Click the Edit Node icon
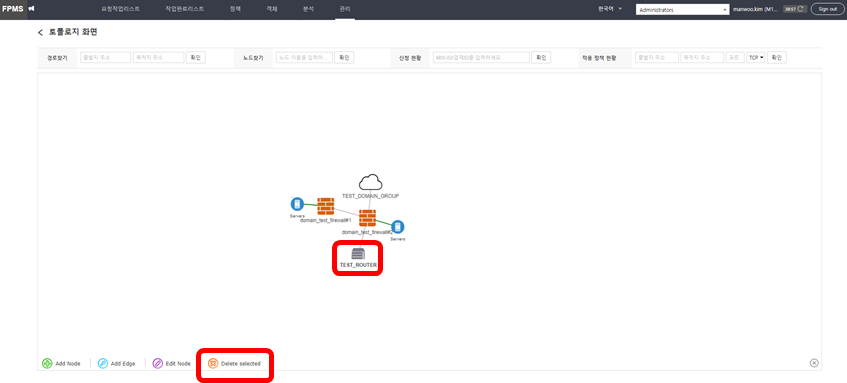This screenshot has height=383, width=847. (x=158, y=364)
